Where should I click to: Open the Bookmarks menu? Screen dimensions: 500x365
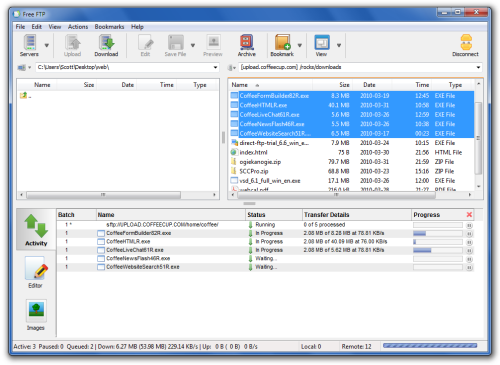[109, 27]
